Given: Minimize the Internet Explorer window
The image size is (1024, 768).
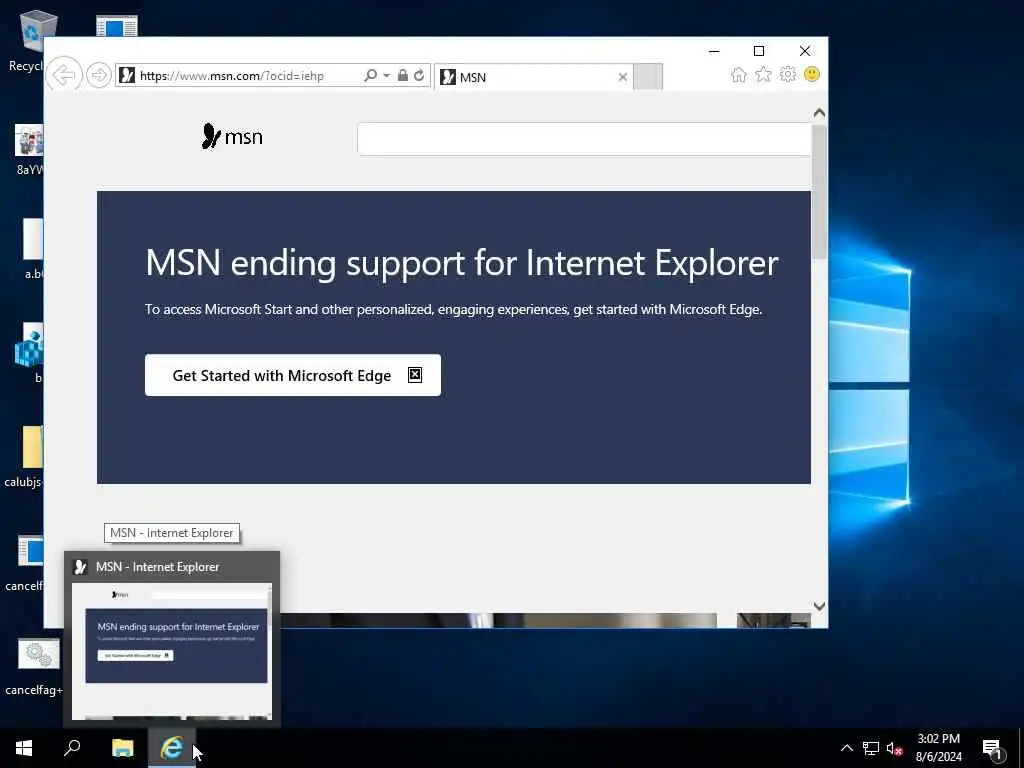Looking at the screenshot, I should tap(714, 51).
